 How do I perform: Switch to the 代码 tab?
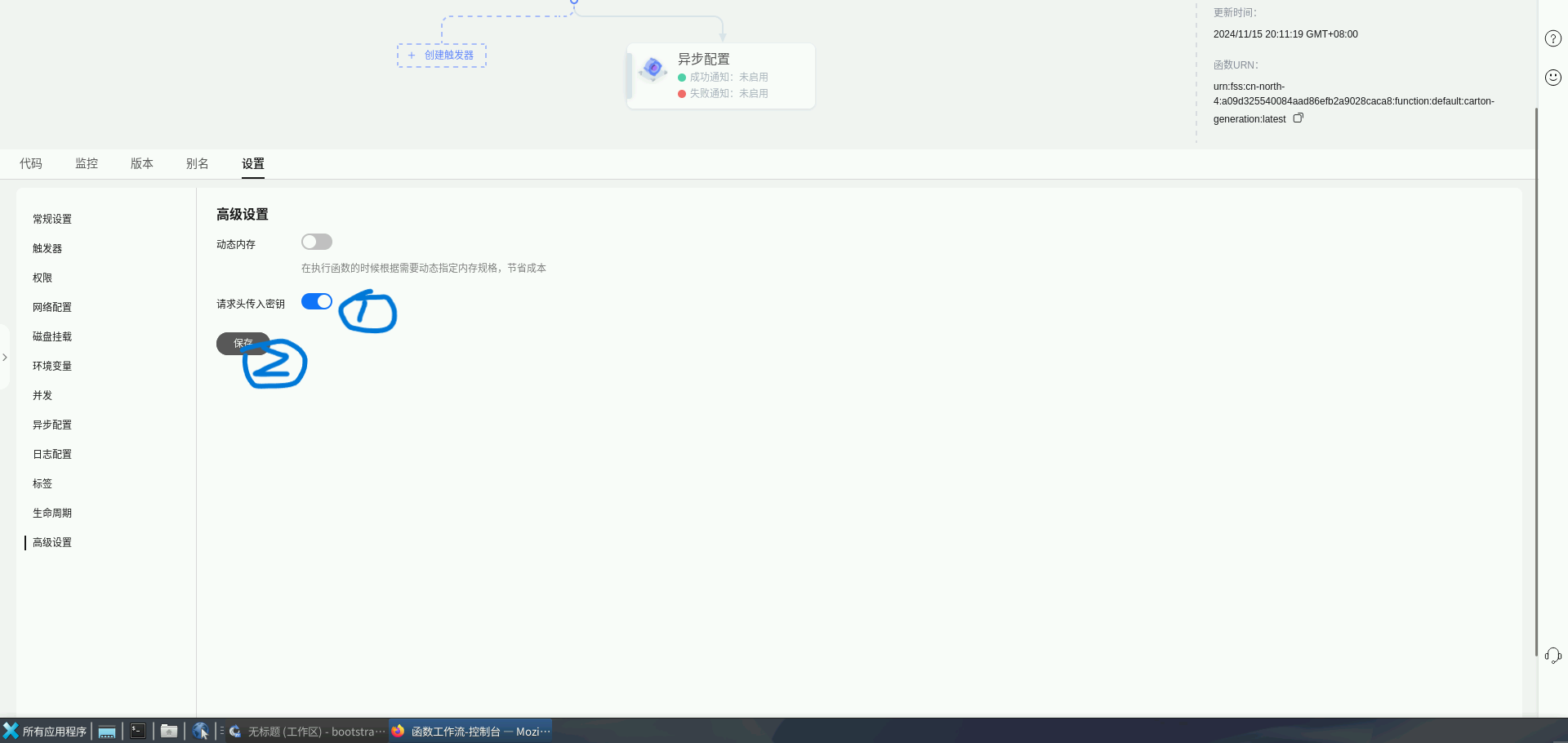pos(31,163)
